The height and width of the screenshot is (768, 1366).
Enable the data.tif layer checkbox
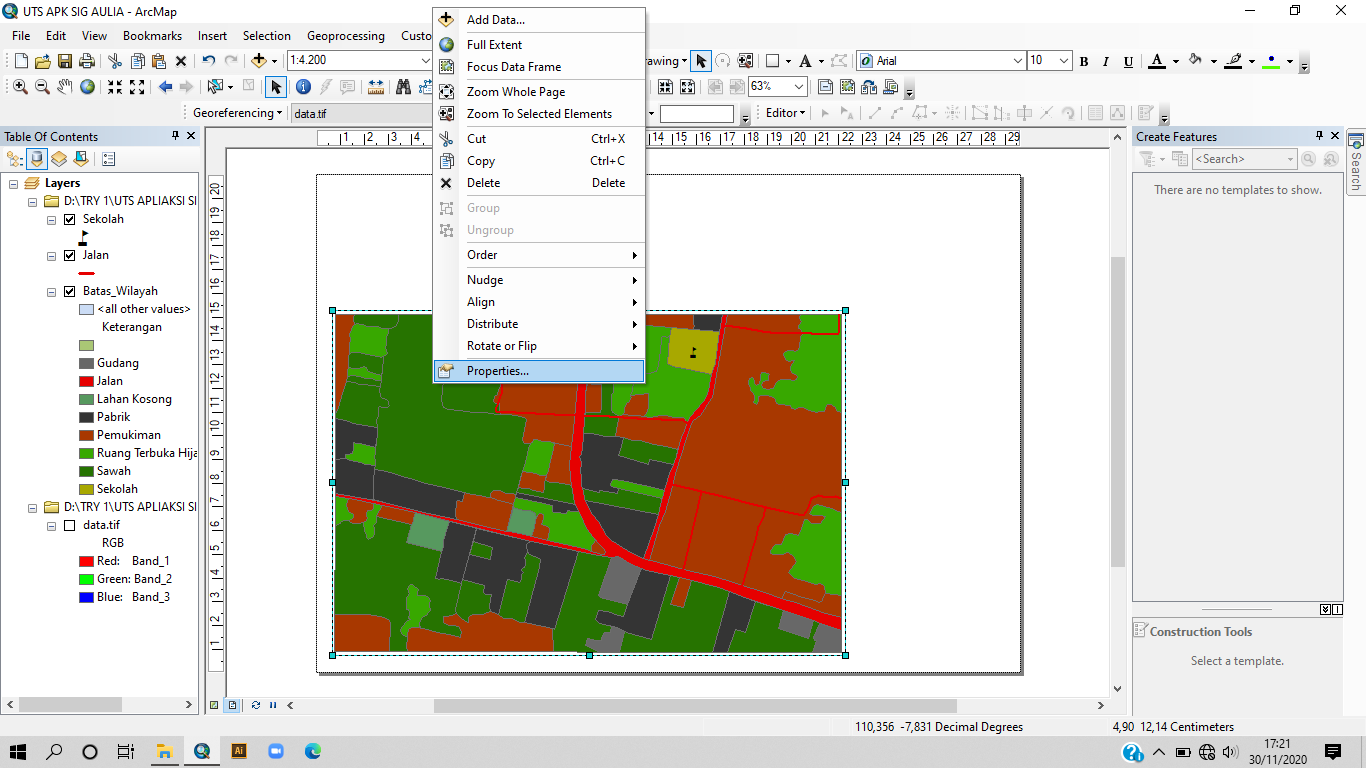pyautogui.click(x=70, y=525)
